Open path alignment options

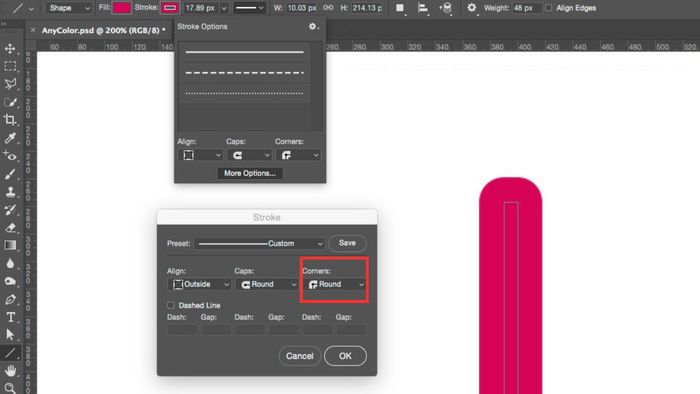(x=422, y=8)
